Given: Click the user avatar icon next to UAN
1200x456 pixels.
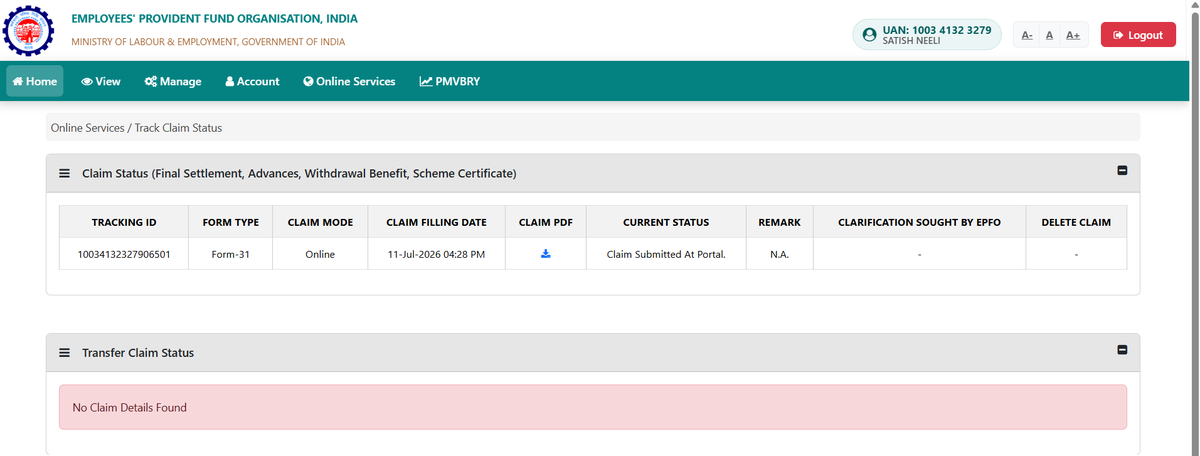Looking at the screenshot, I should tap(869, 35).
